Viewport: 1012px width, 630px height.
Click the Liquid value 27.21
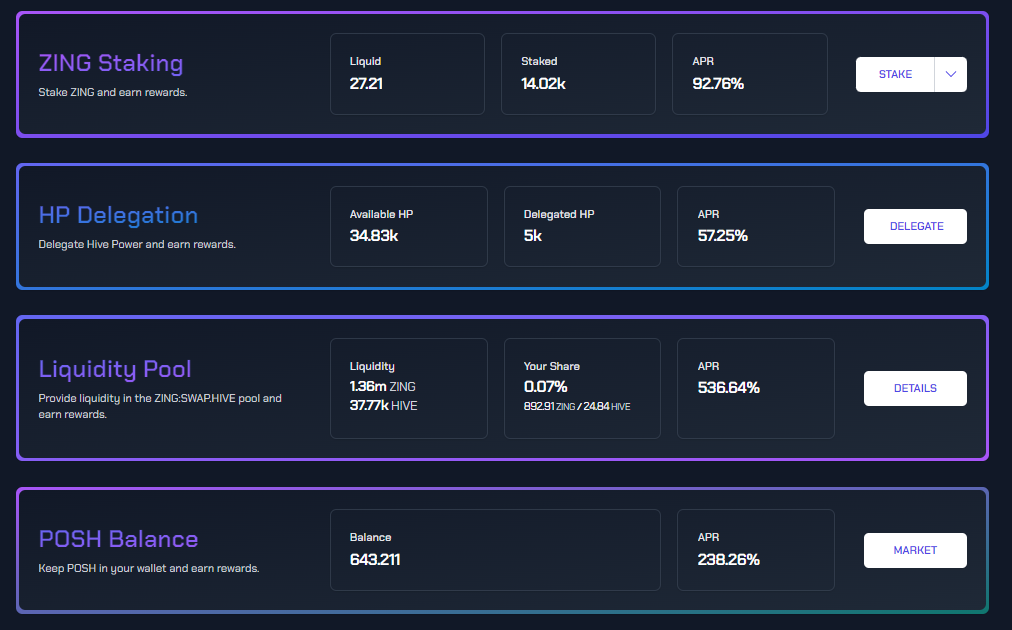point(366,83)
